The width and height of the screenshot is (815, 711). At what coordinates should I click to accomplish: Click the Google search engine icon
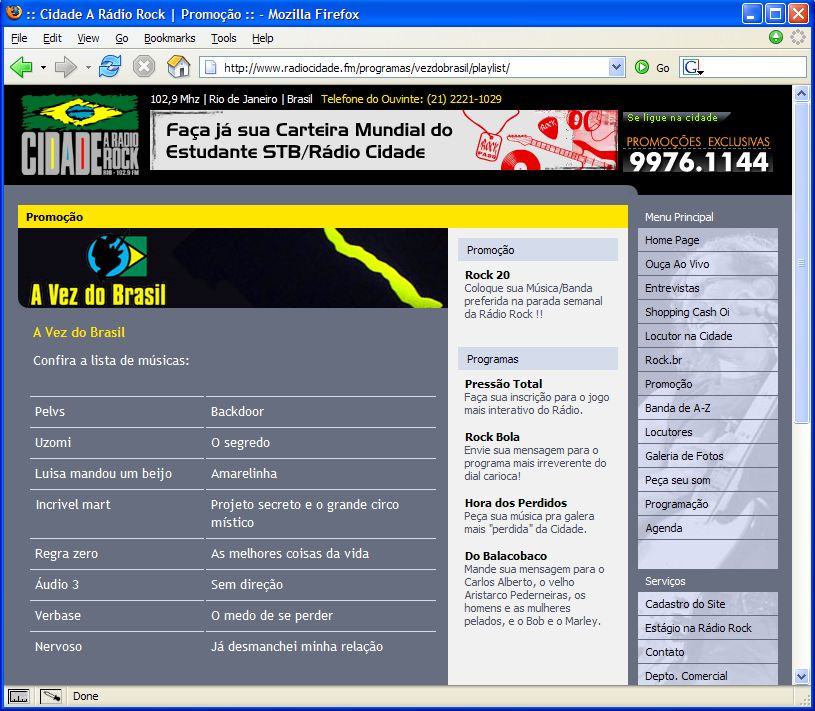[692, 68]
